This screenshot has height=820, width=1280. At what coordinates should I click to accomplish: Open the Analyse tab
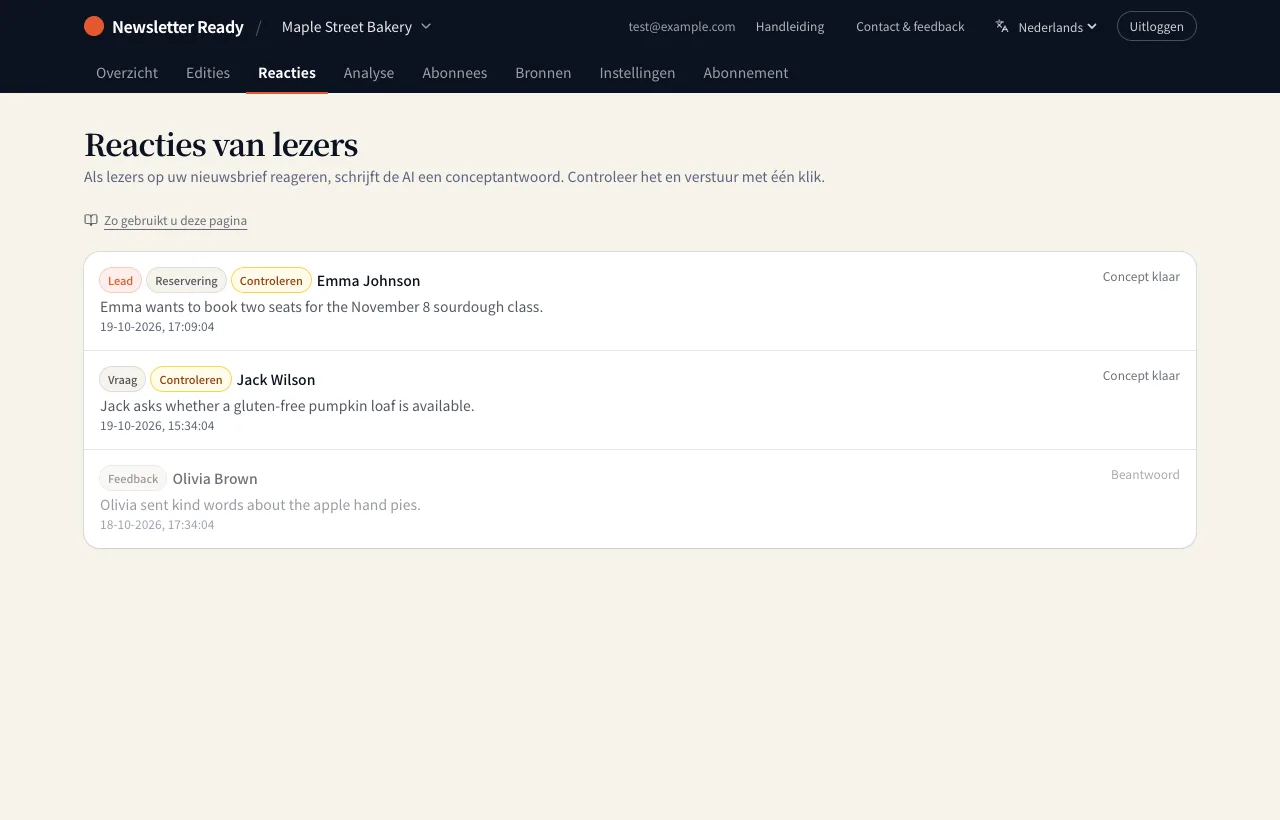click(369, 73)
